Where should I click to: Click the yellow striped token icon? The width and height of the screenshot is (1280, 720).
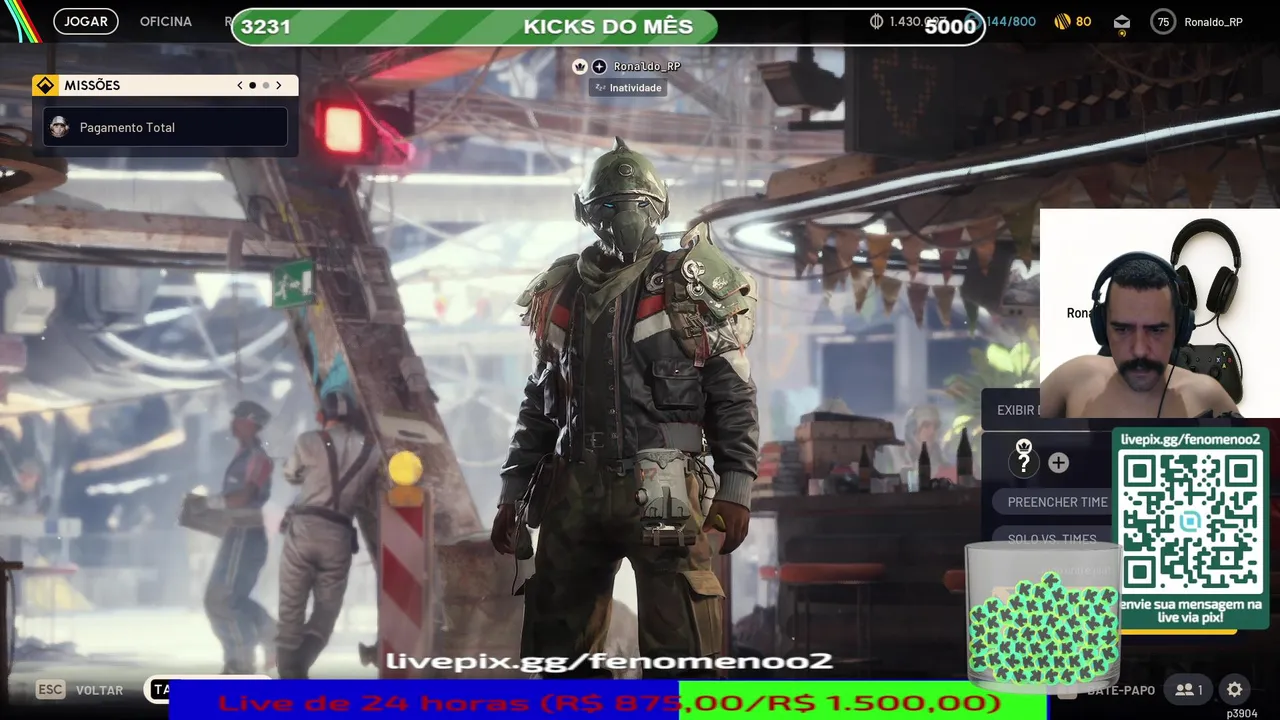[1062, 21]
